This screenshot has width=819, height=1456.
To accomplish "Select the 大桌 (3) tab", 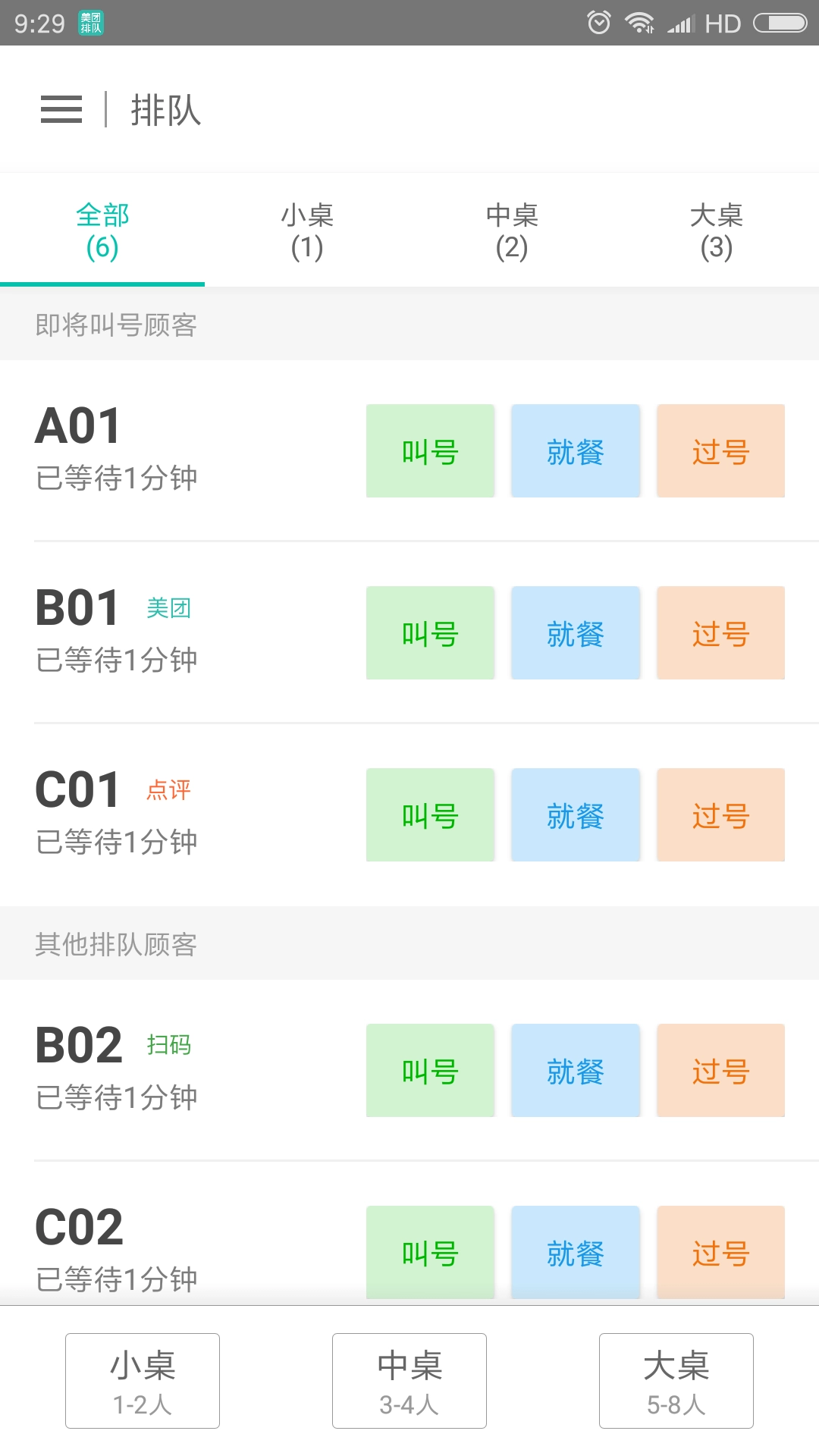I will coord(717,231).
